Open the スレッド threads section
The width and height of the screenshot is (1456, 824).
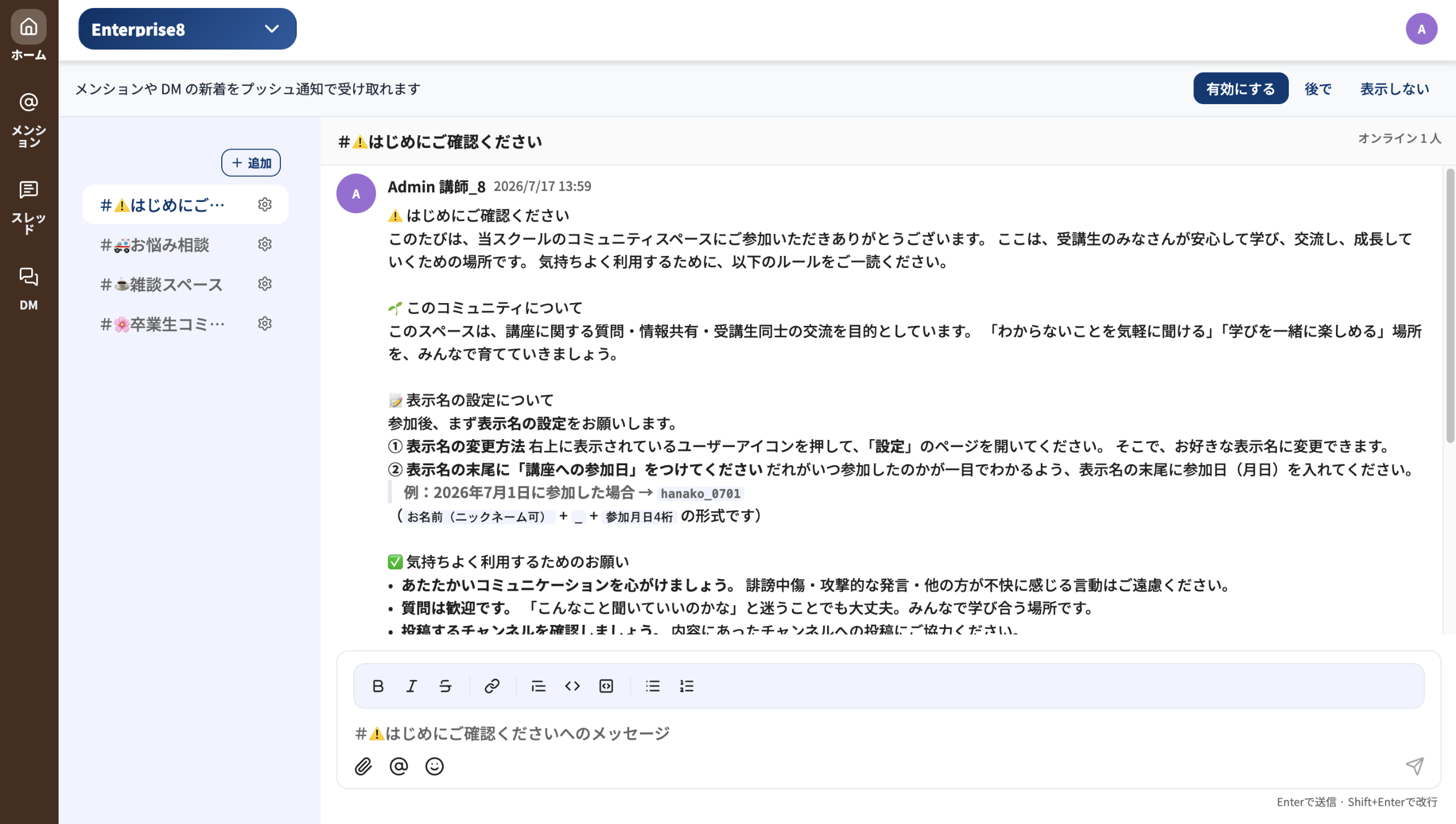[x=28, y=207]
